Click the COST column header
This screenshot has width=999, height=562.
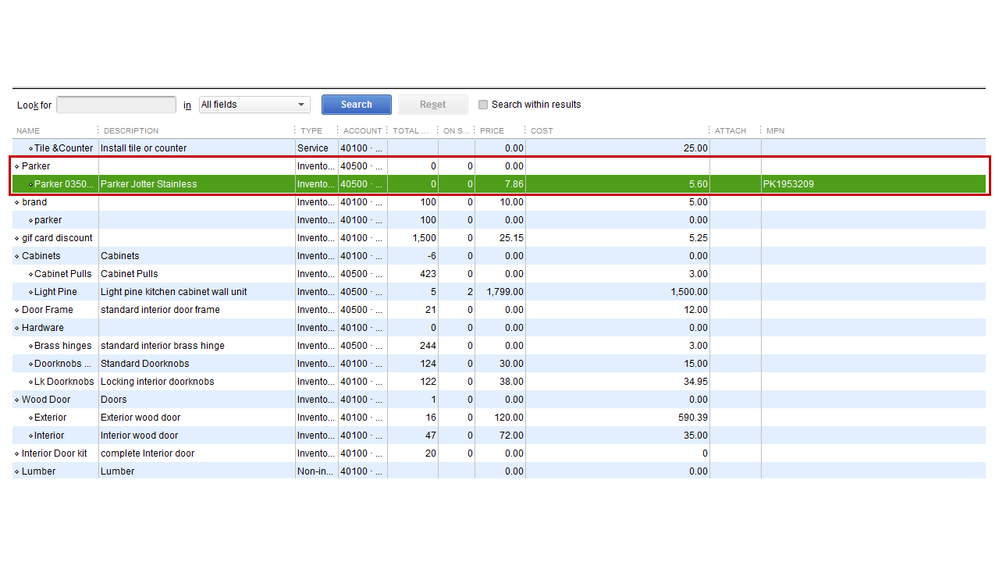click(x=542, y=131)
